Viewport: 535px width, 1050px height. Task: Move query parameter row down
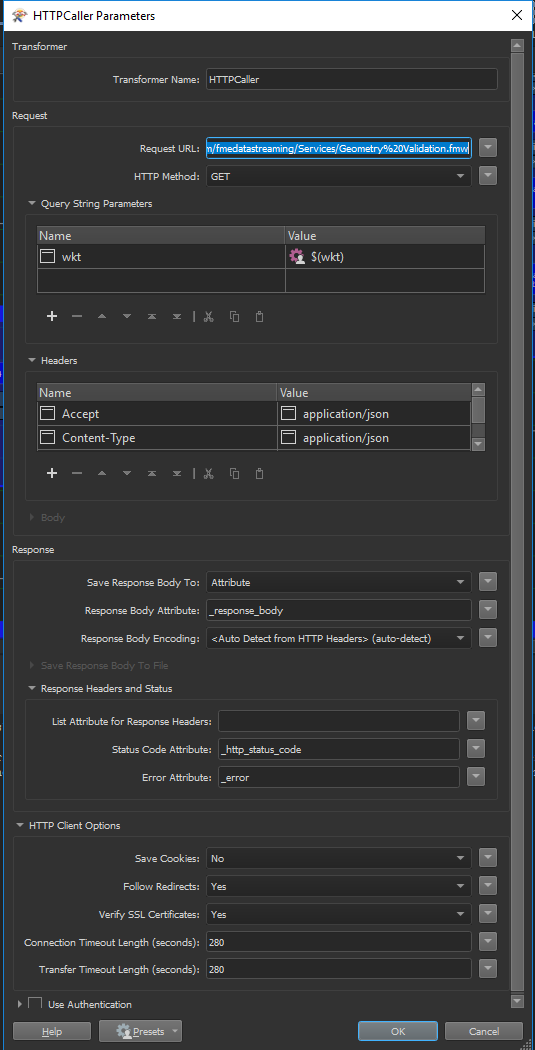coord(127,316)
